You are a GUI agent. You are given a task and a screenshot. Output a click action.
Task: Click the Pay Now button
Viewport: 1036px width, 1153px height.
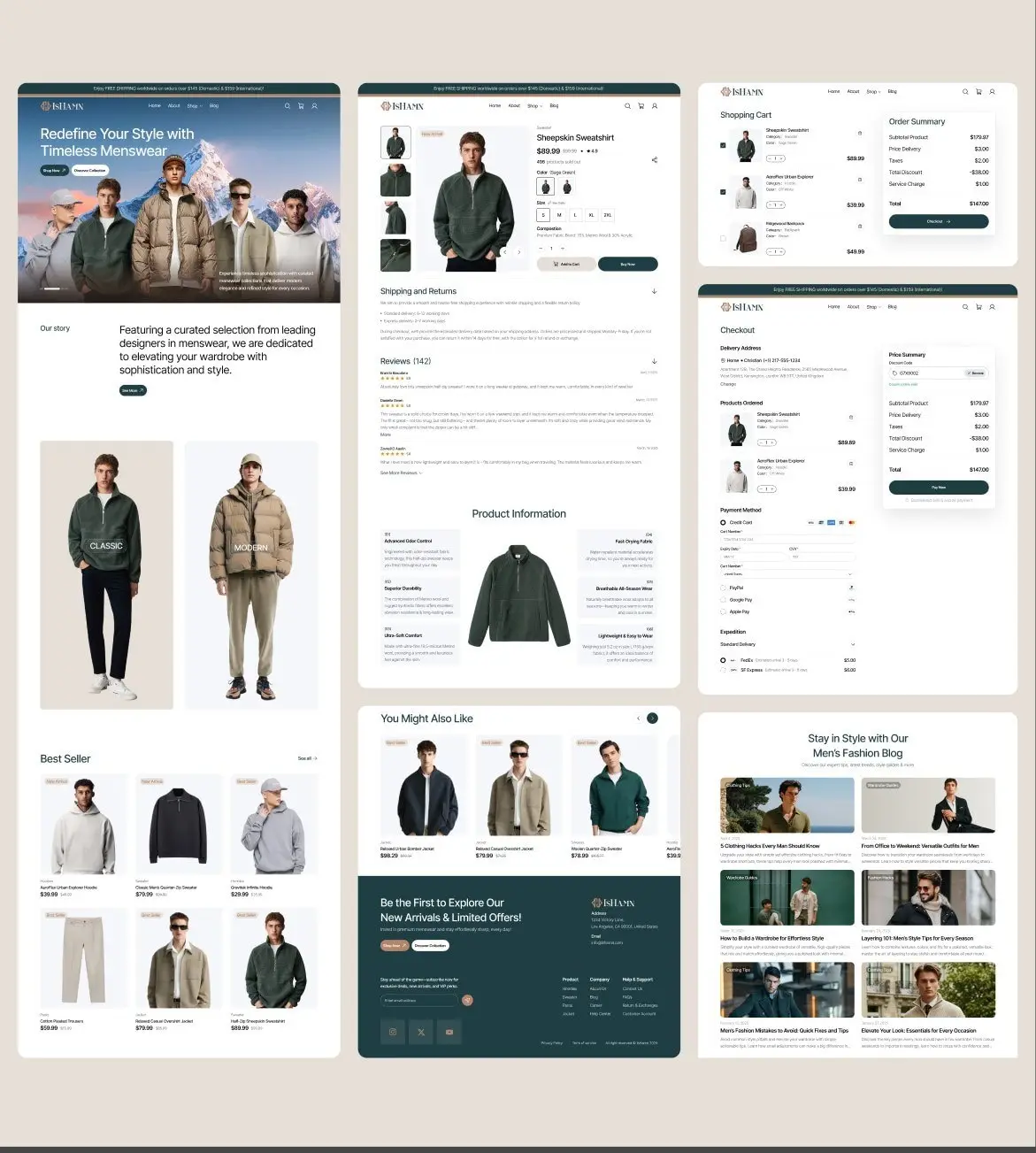pos(939,487)
